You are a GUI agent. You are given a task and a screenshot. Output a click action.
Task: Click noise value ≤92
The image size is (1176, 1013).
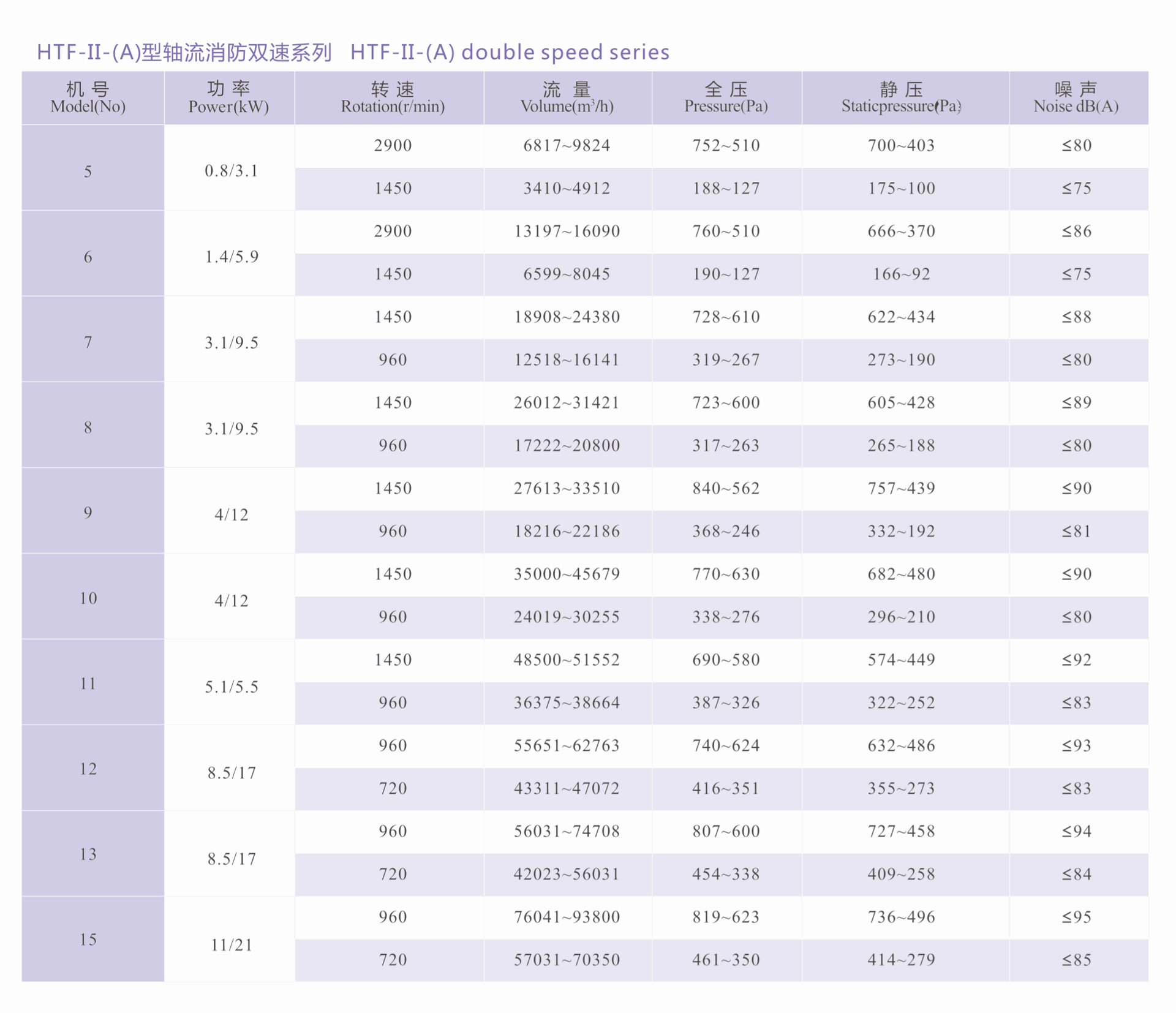[x=1077, y=660]
